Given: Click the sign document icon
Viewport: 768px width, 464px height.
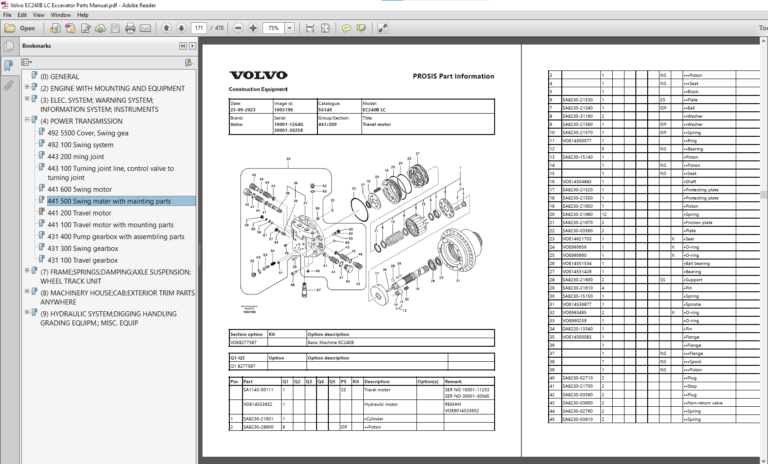Looking at the screenshot, I should 85,28.
